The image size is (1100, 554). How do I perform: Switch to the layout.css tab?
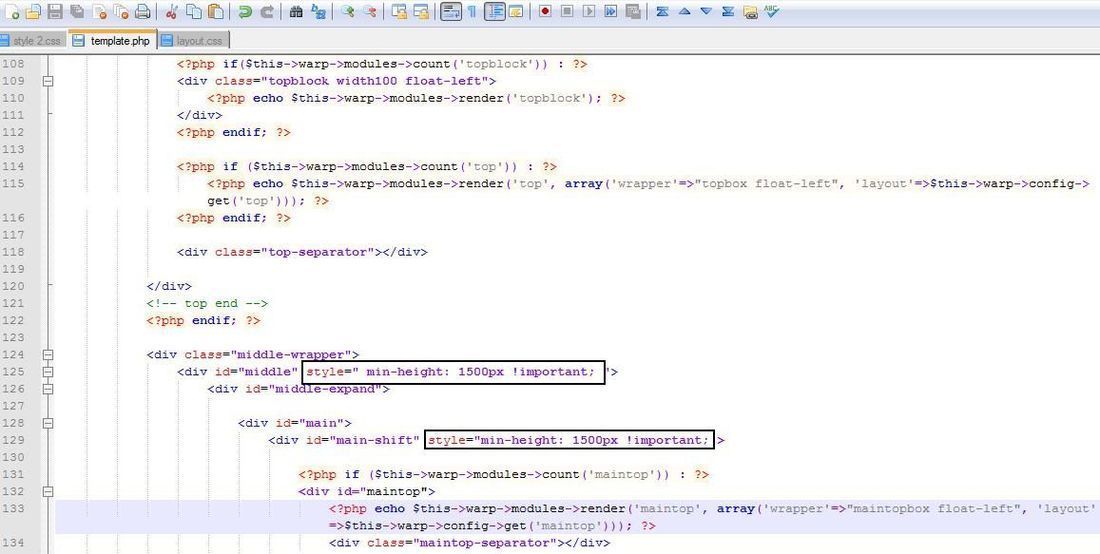click(194, 41)
